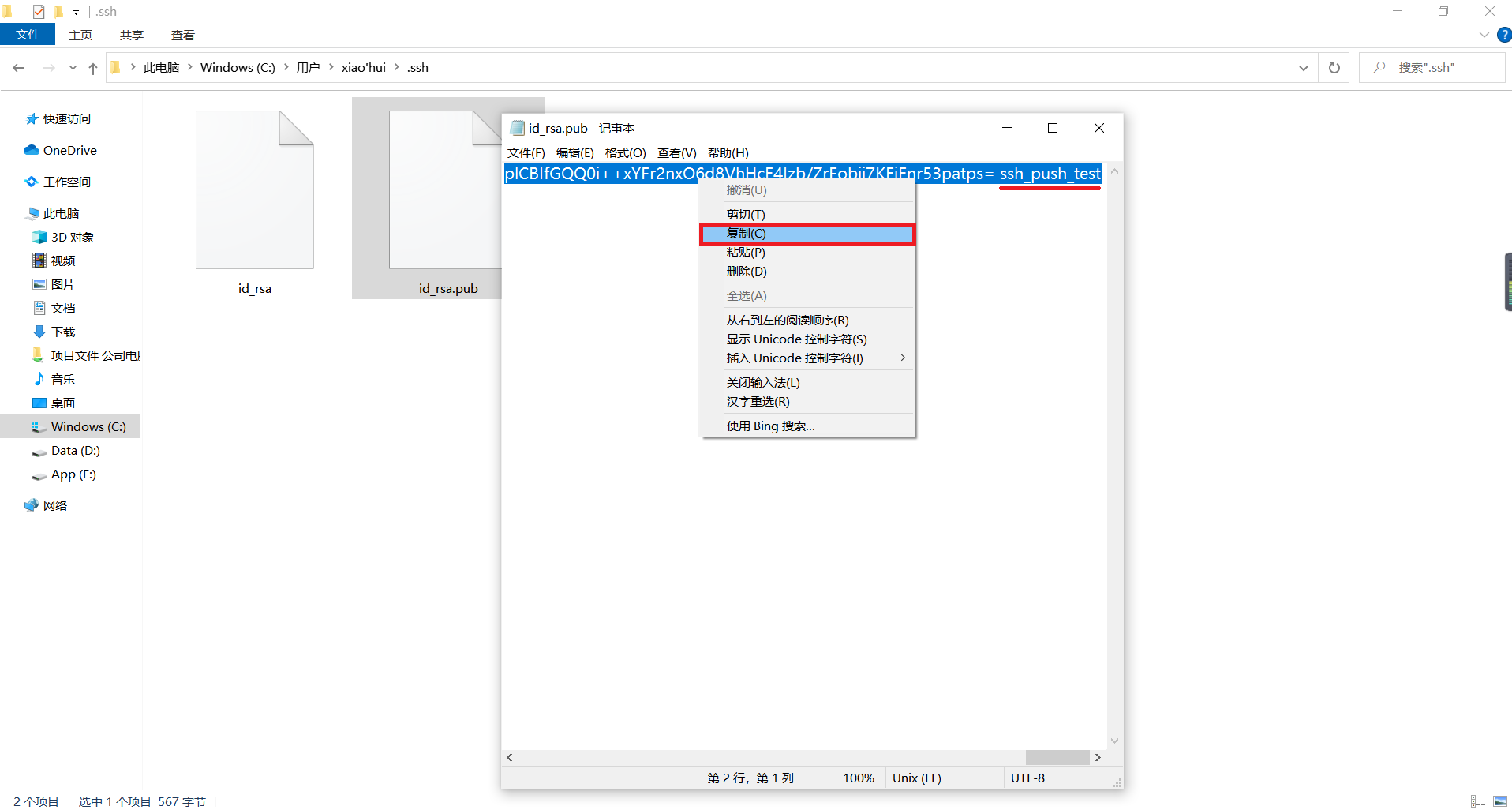
Task: Open Notepad 编辑(E) menu
Action: point(575,152)
